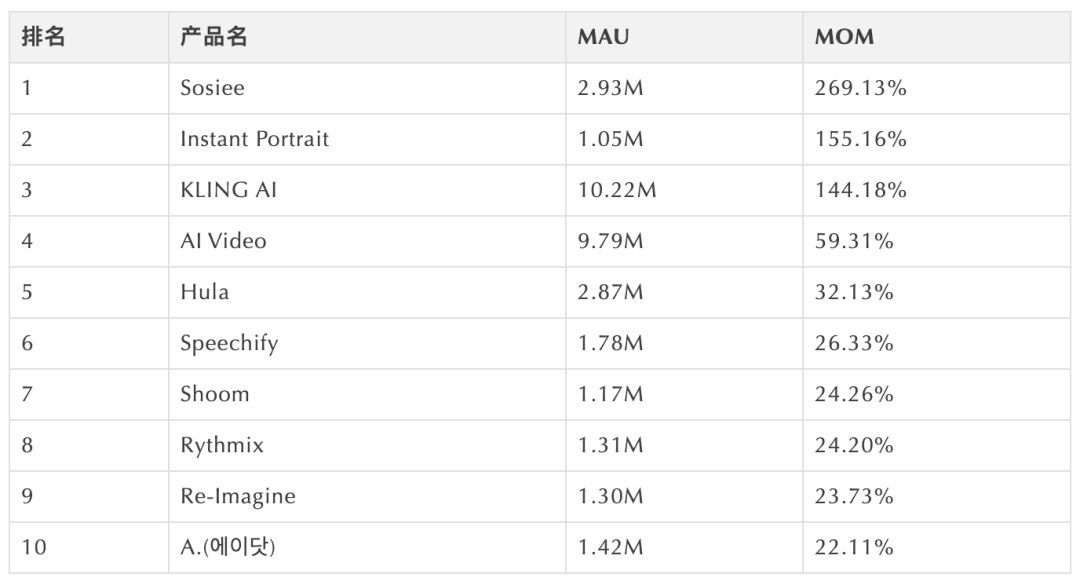Click the Hula product name

pyautogui.click(x=204, y=292)
